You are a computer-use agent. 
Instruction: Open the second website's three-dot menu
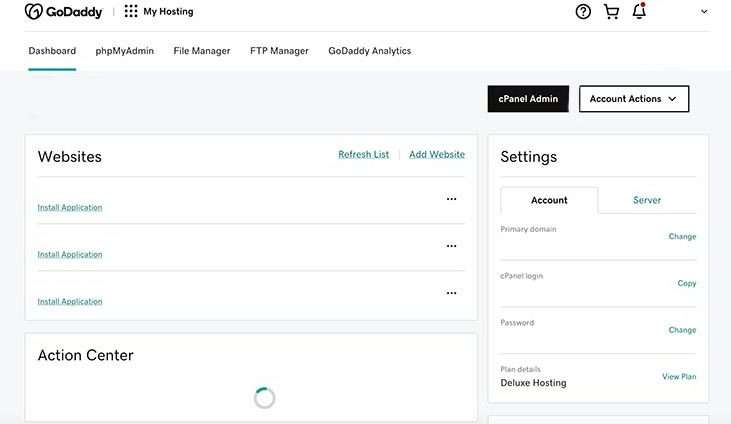click(451, 246)
